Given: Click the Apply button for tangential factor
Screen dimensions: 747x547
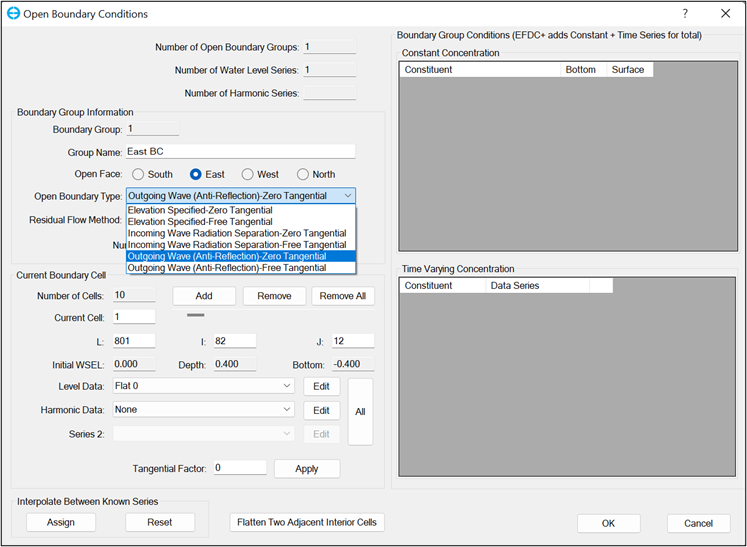Looking at the screenshot, I should pyautogui.click(x=306, y=469).
